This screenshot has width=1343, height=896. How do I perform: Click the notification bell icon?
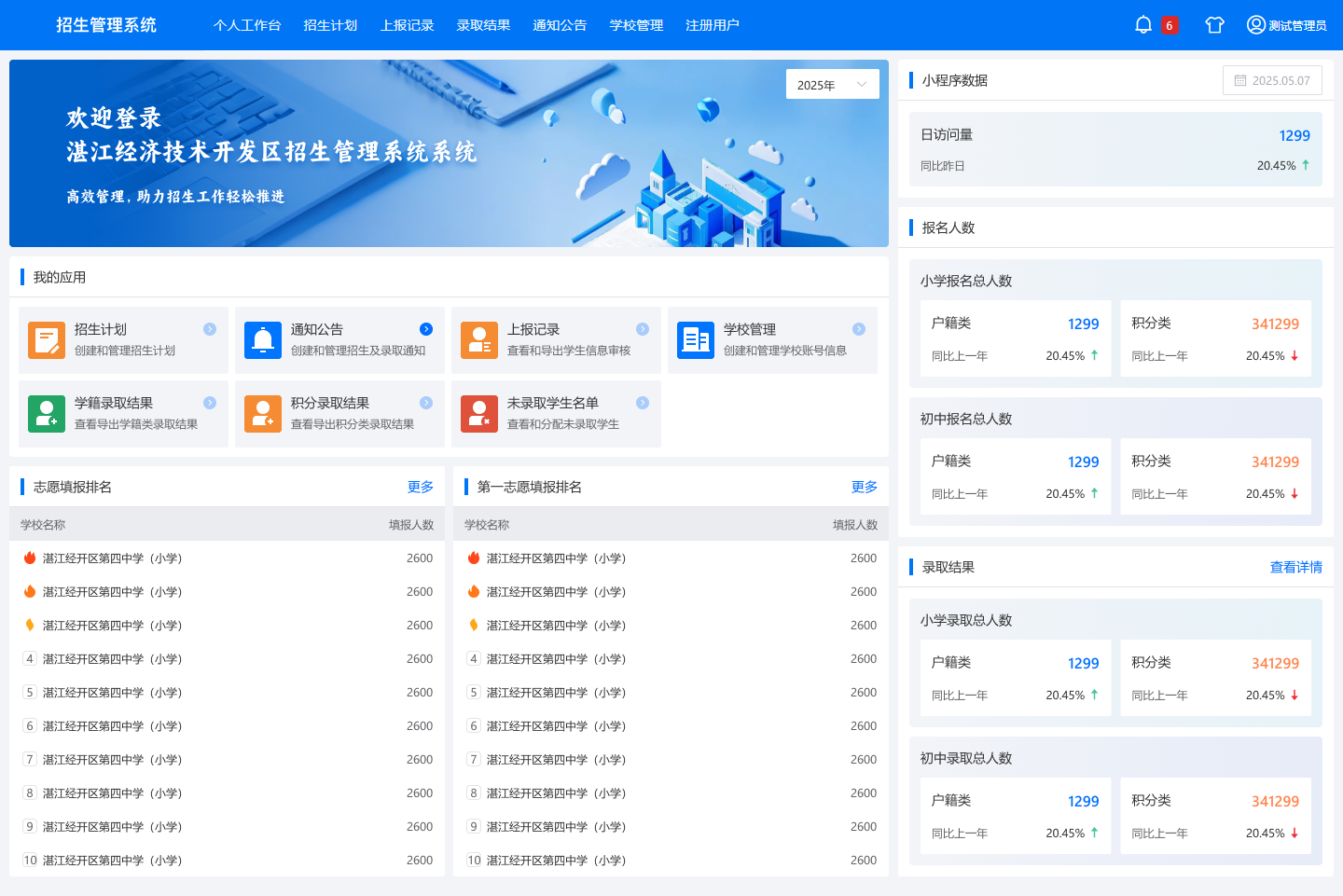pyautogui.click(x=1142, y=25)
